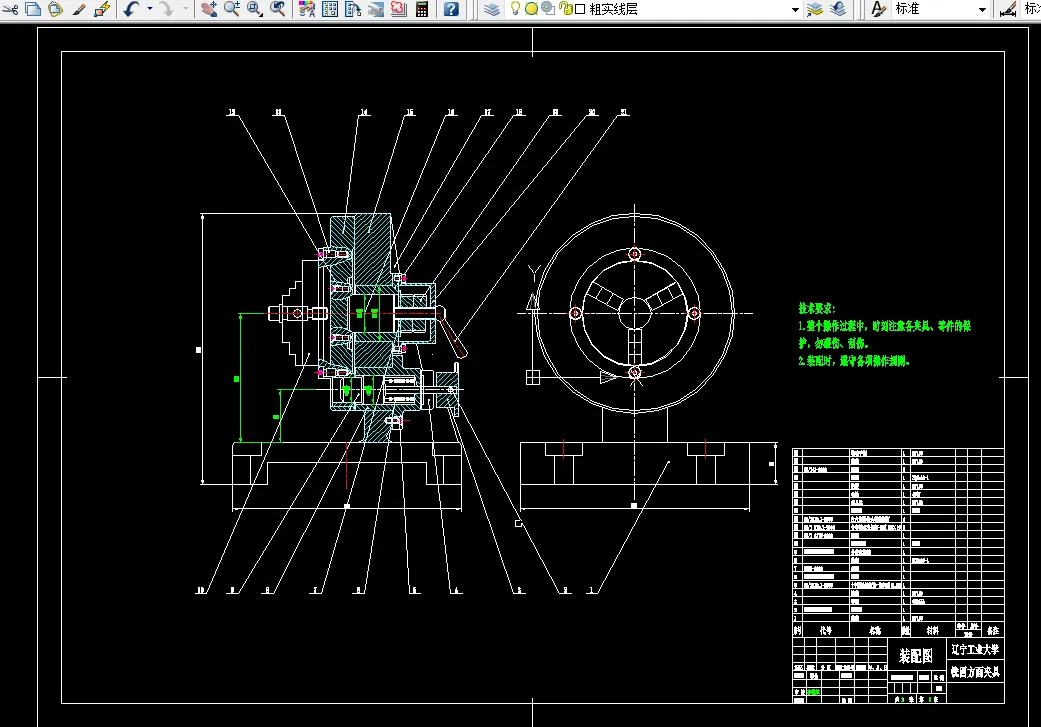Select the 铣四方面夹具 drawing name text

click(975, 672)
